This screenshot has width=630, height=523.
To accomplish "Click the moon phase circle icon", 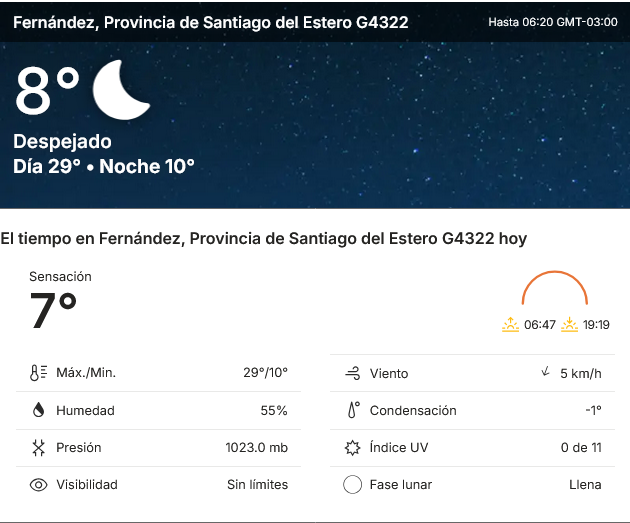I will [x=352, y=485].
